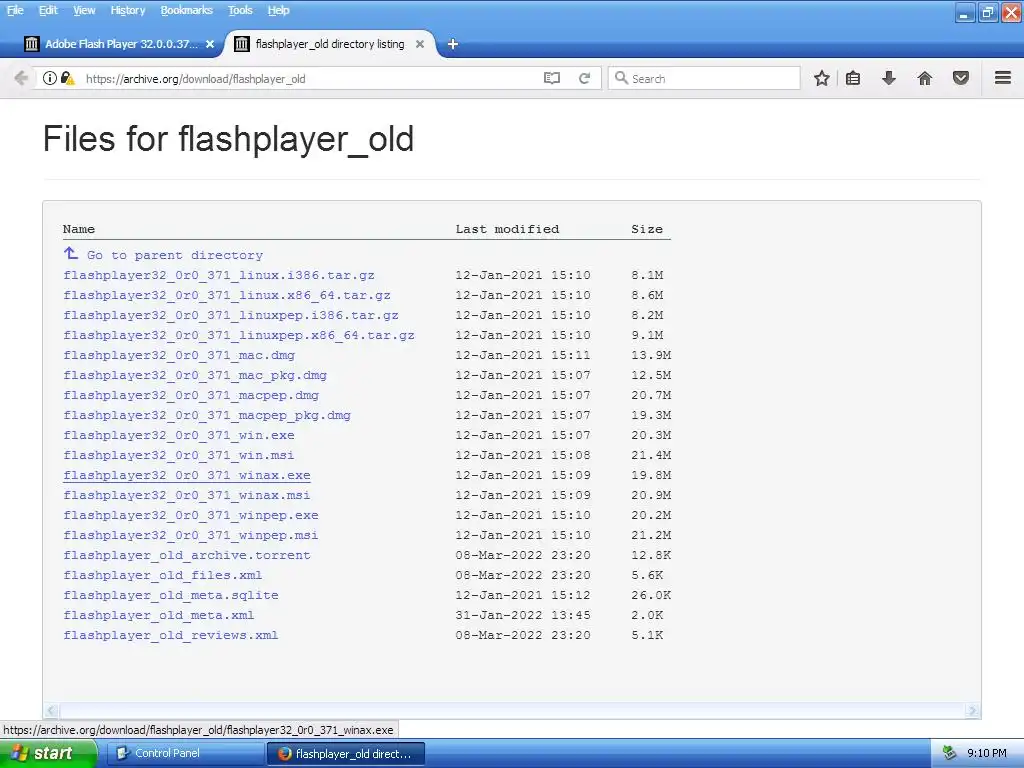The image size is (1024, 768).
Task: Open the Edit menu
Action: point(48,10)
